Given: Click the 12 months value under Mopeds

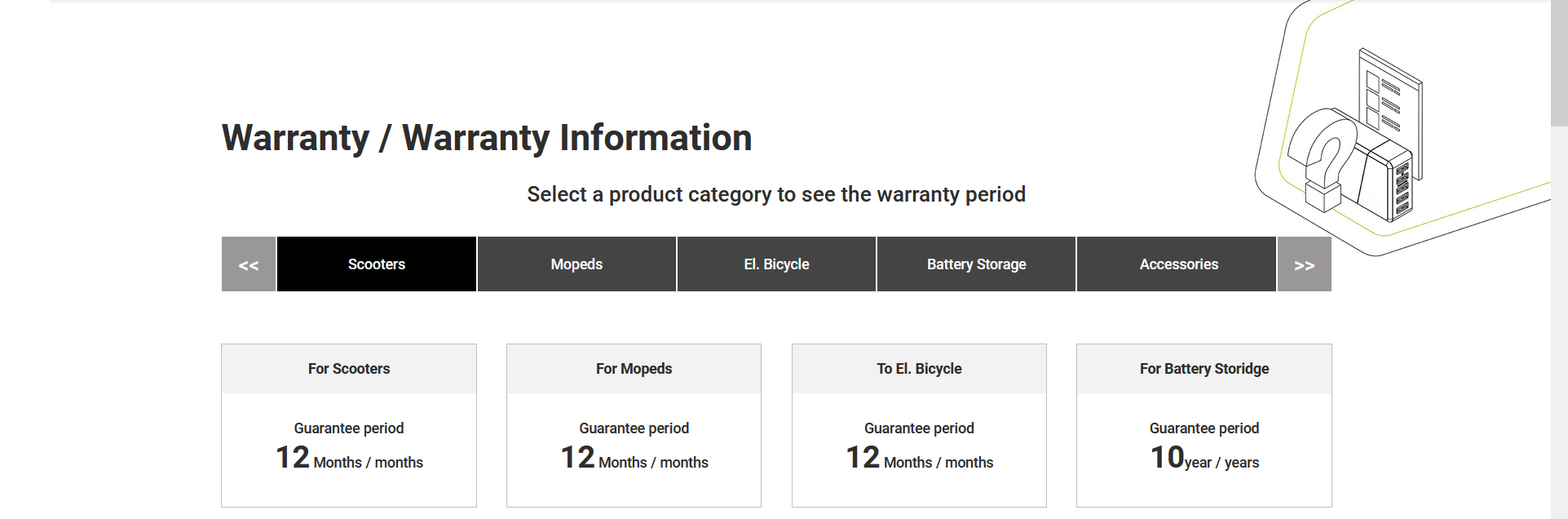Looking at the screenshot, I should click(634, 459).
